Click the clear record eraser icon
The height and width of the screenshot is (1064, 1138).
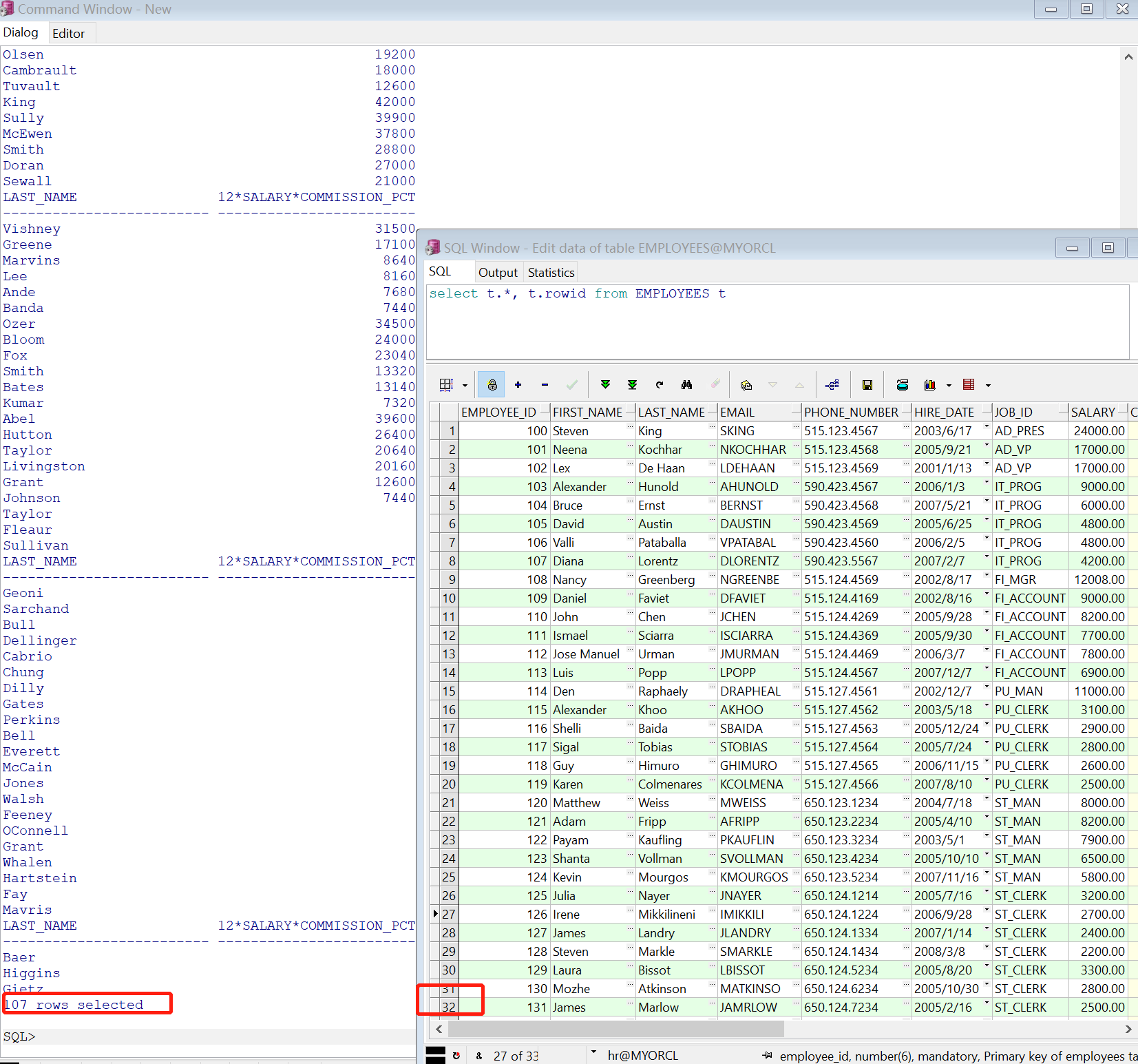[715, 384]
